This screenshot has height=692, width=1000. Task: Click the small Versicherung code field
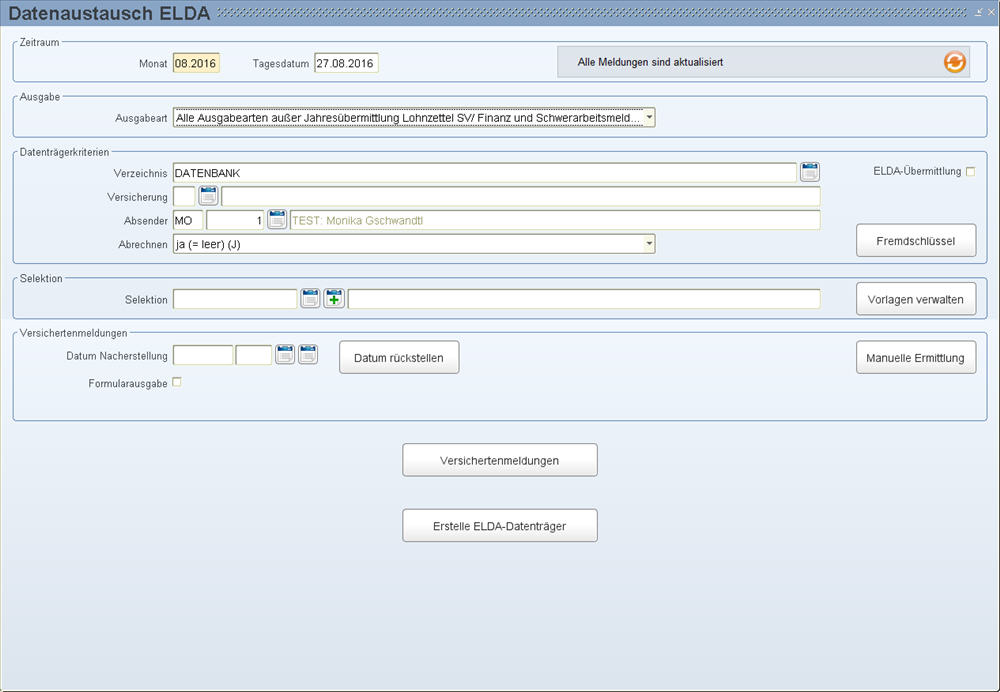point(184,196)
